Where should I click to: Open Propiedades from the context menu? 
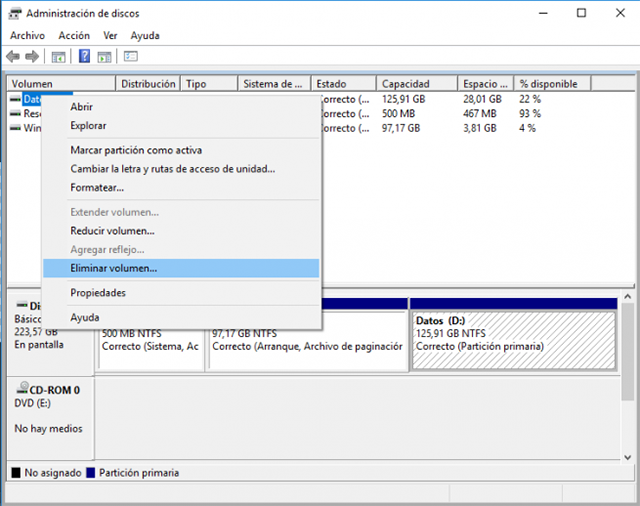point(180,293)
